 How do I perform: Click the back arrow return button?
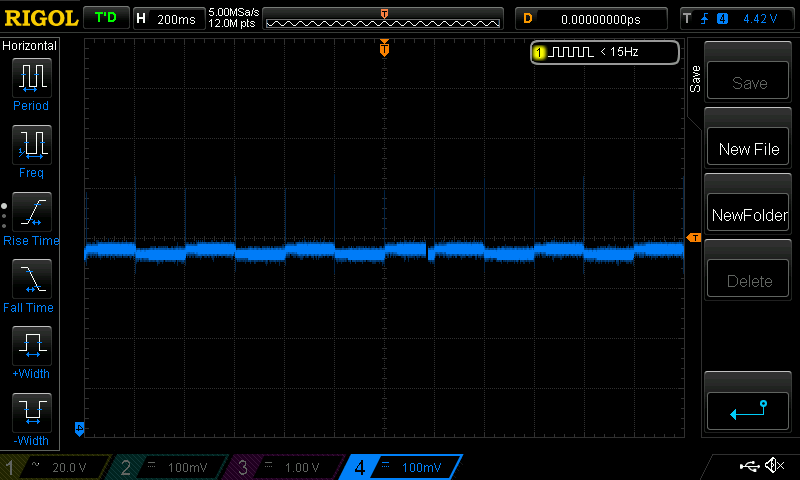[x=749, y=408]
